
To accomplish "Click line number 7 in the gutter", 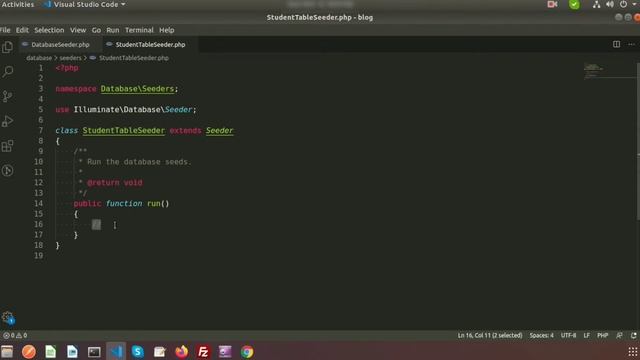I will point(40,130).
